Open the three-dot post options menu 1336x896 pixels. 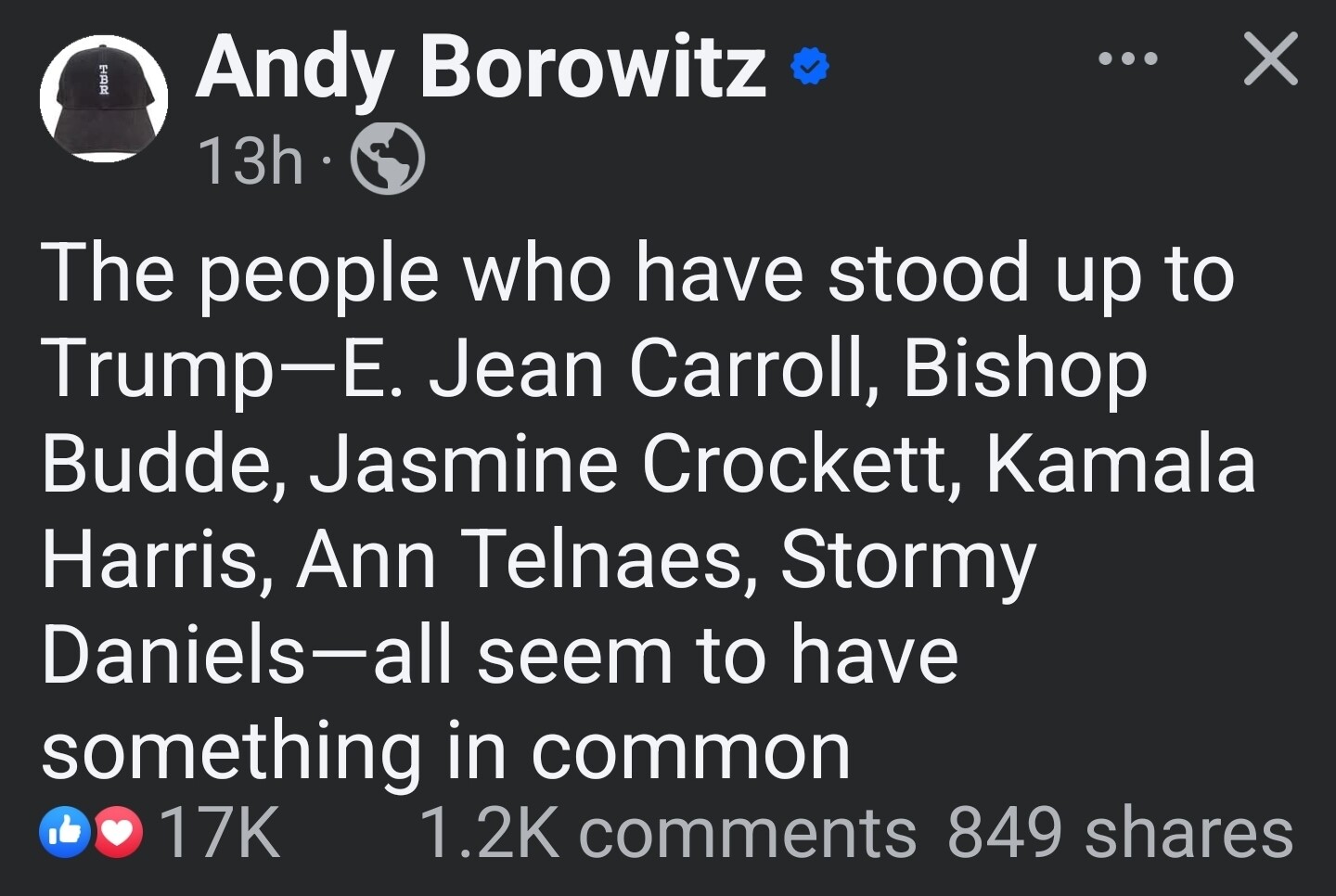click(x=1127, y=59)
